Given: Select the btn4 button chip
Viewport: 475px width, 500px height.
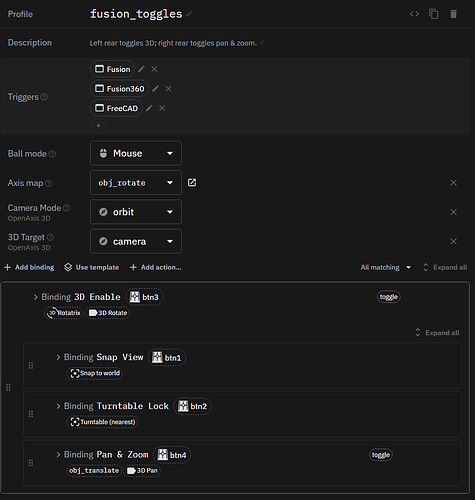Looking at the screenshot, I should click(172, 455).
